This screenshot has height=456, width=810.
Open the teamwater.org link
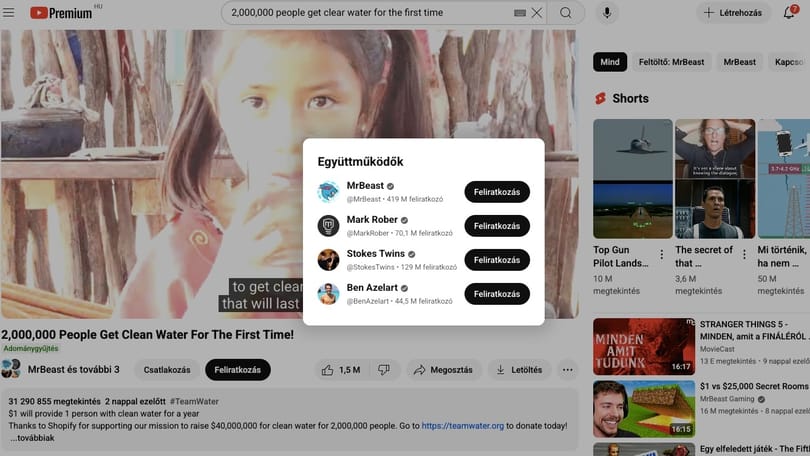(x=462, y=426)
